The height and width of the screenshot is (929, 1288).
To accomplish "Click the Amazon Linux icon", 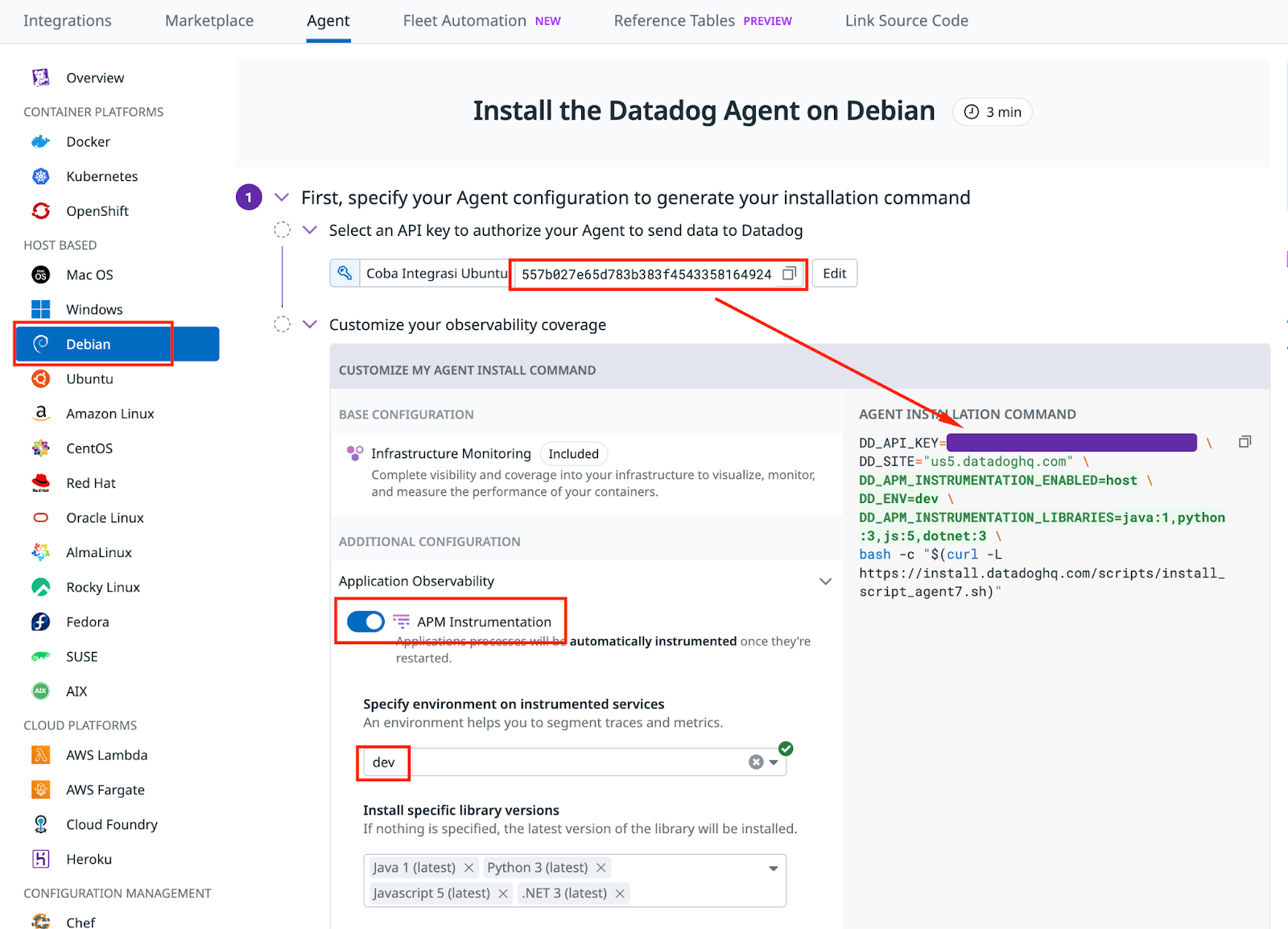I will (41, 413).
